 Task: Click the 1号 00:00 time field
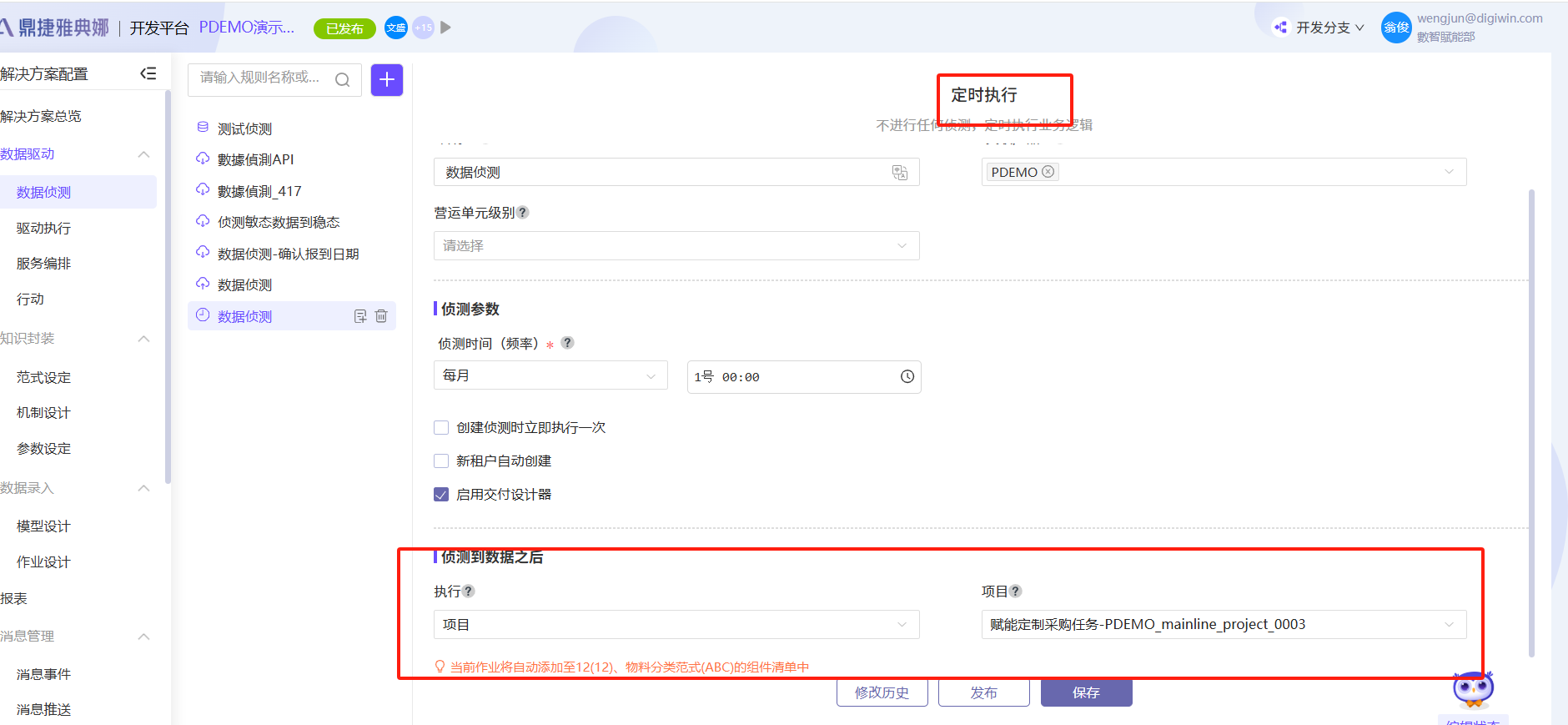[804, 376]
